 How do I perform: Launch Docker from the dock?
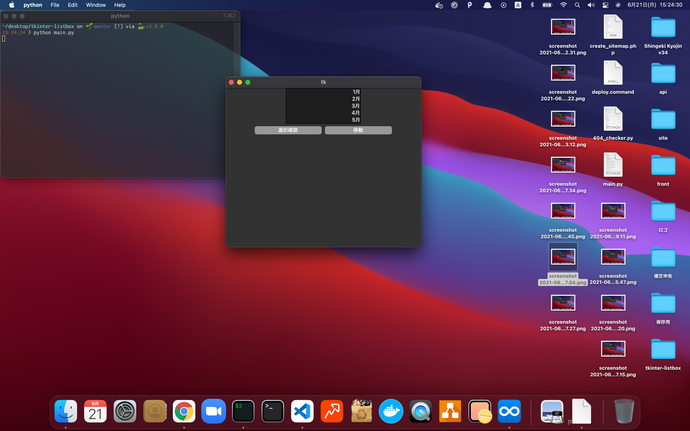pyautogui.click(x=391, y=411)
